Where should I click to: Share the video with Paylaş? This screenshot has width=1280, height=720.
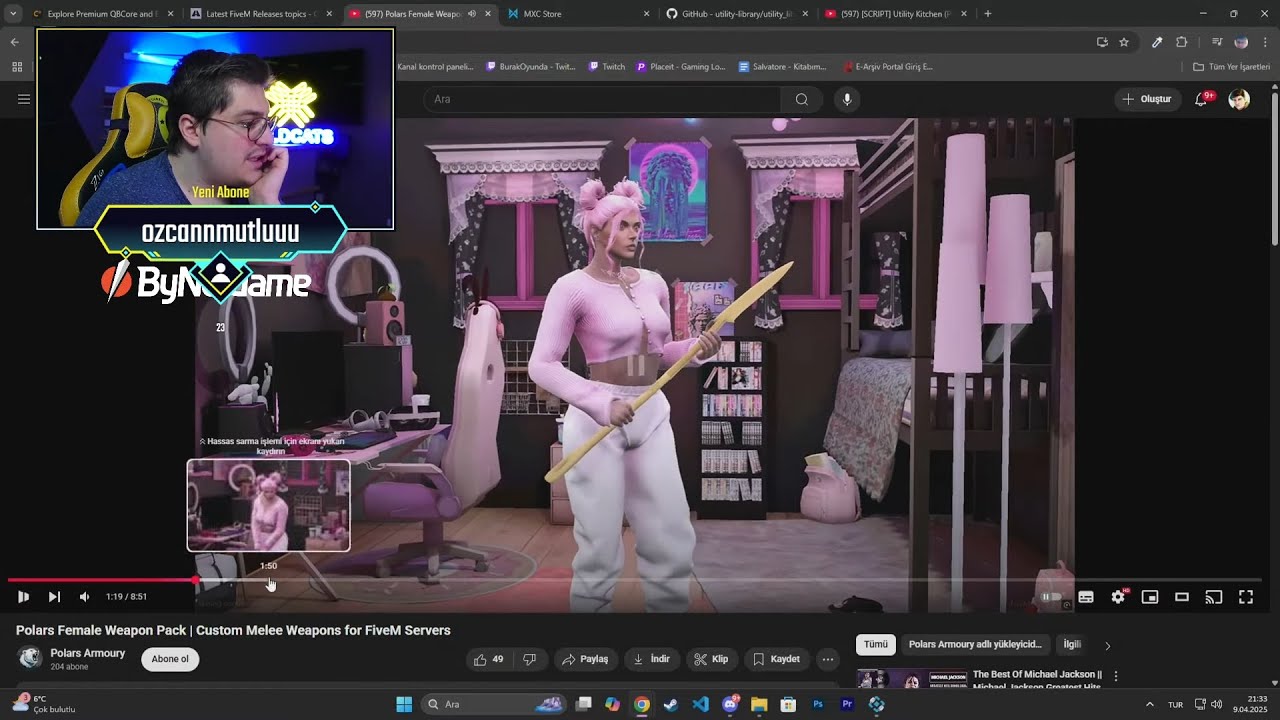[585, 659]
